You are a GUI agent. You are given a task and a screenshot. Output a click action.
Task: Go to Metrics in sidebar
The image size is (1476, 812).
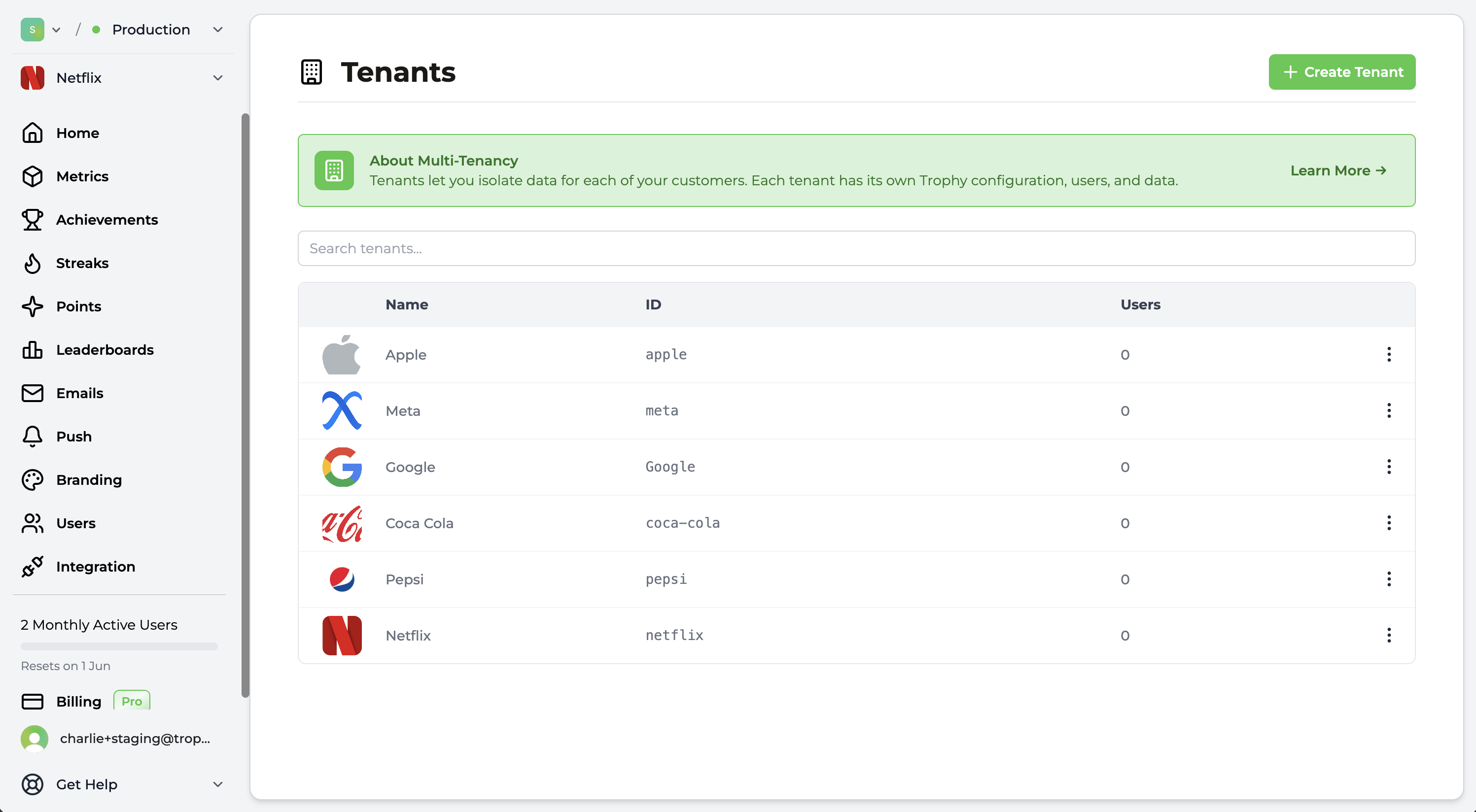pos(82,176)
